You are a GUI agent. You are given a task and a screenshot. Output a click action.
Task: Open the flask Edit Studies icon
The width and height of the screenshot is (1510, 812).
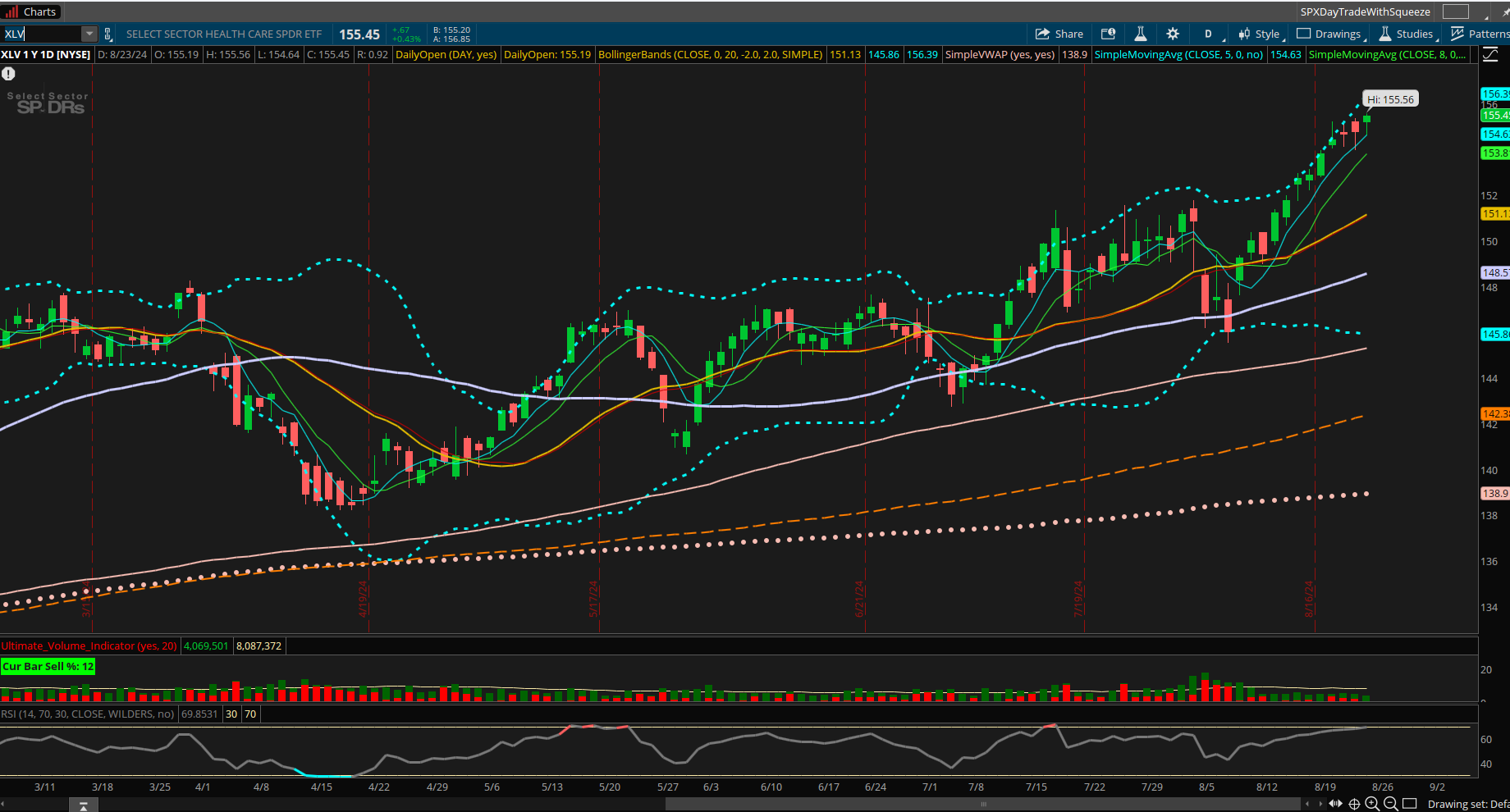point(1140,34)
